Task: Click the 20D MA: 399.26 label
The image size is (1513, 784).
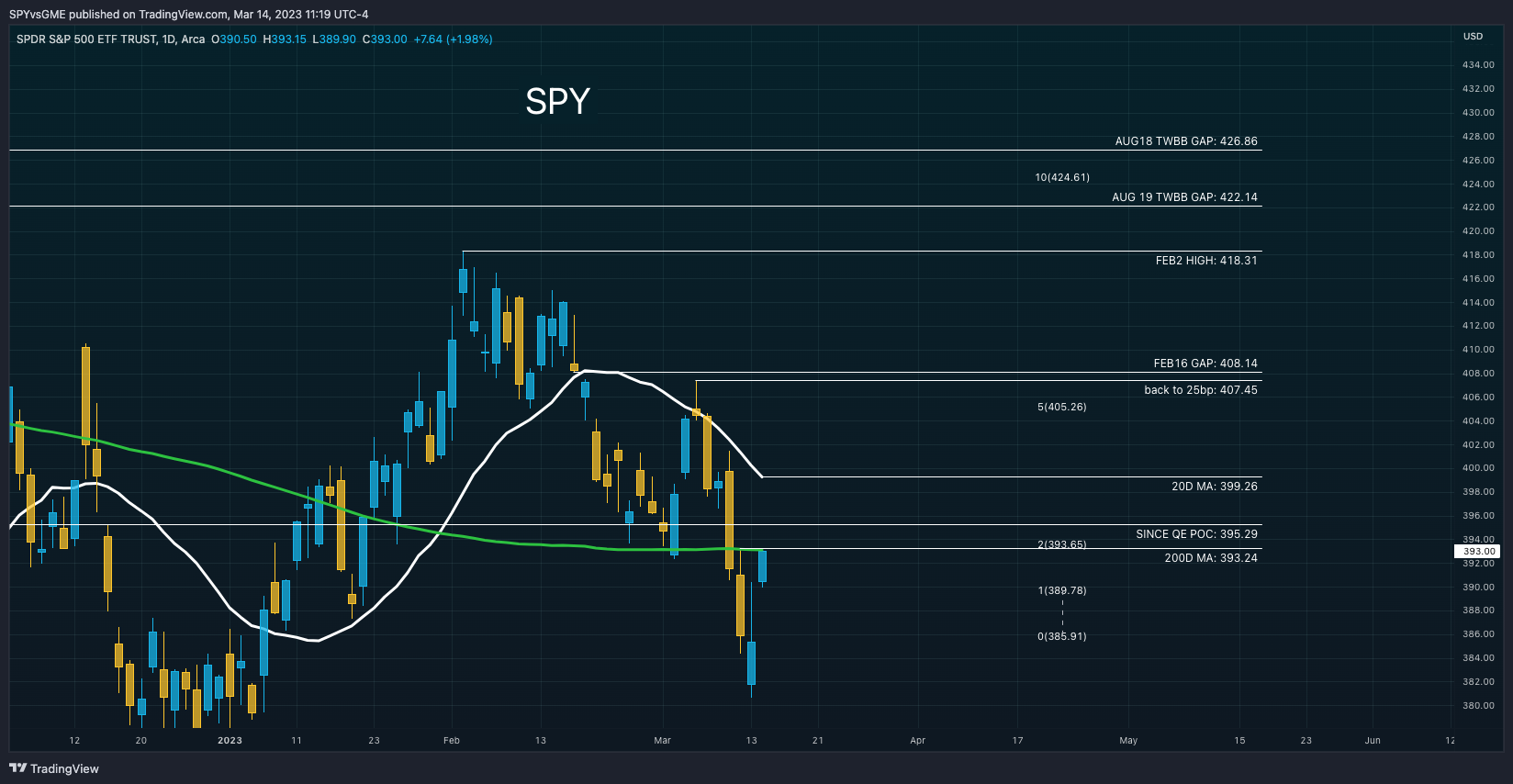Action: point(1215,487)
